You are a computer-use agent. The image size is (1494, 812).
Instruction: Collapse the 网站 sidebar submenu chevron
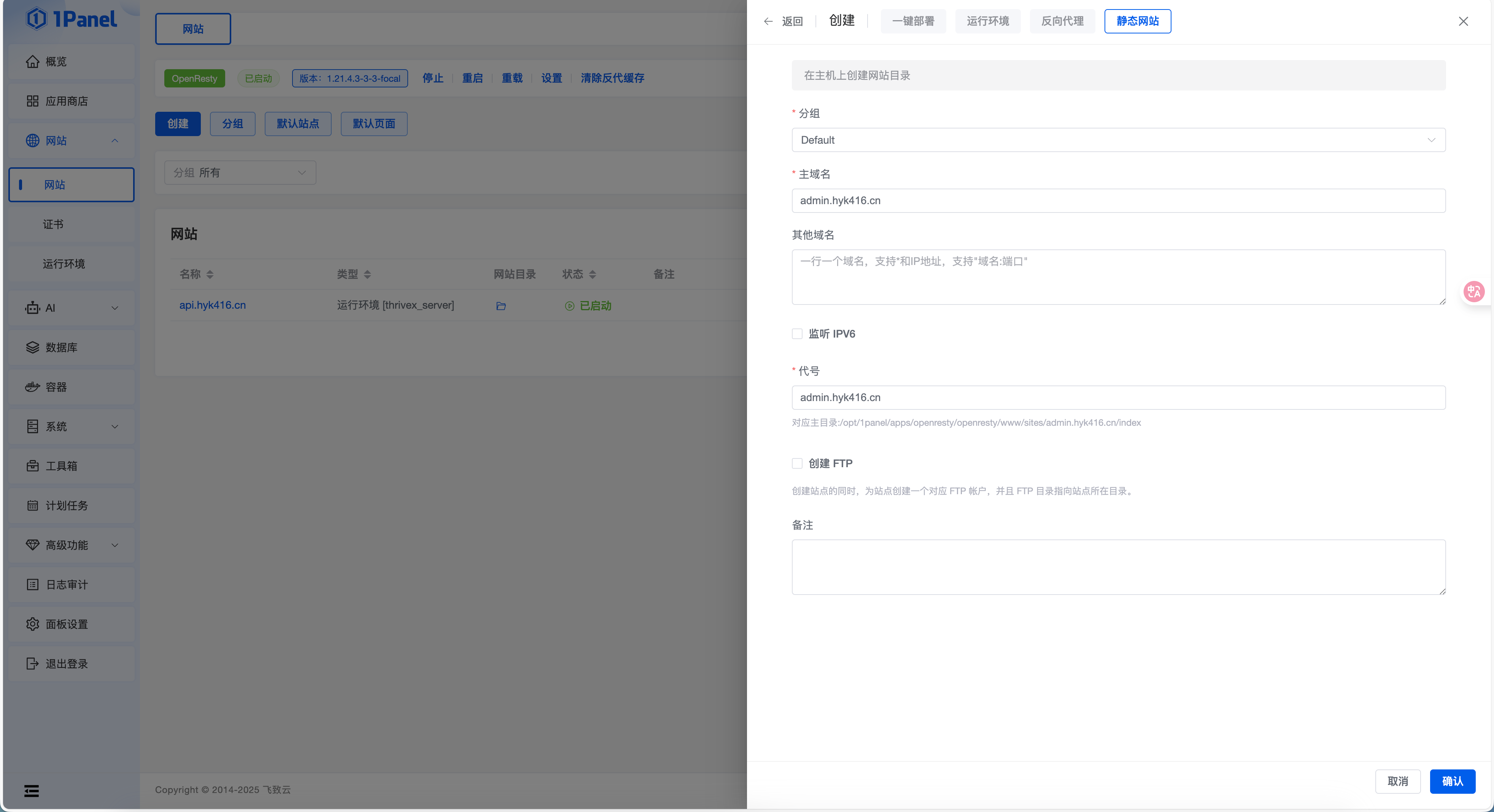point(115,140)
